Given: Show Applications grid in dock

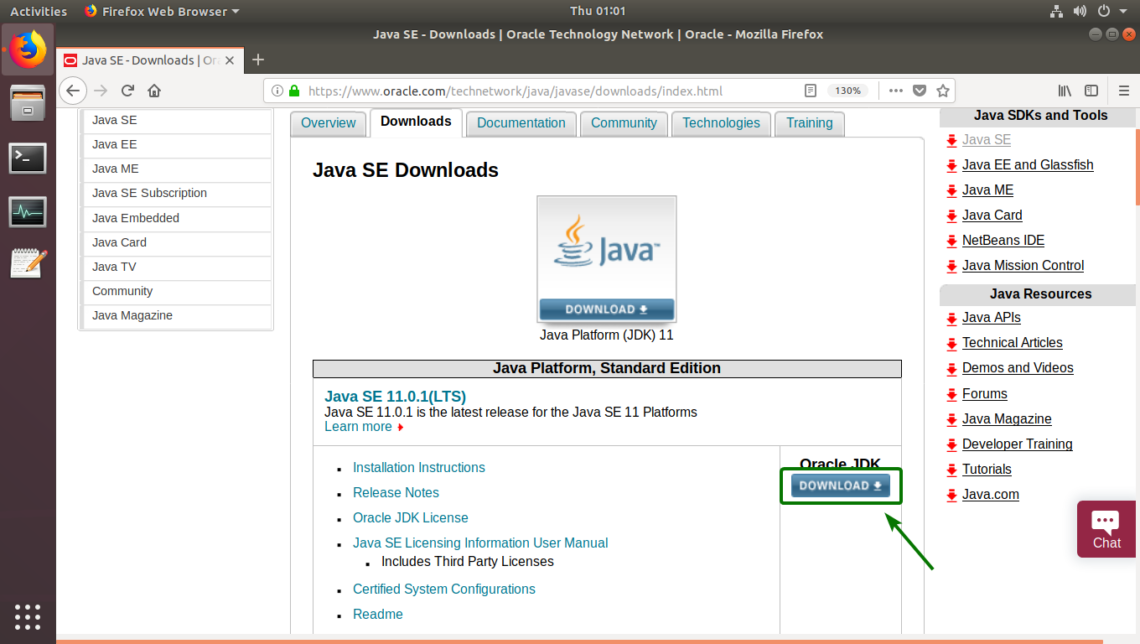Looking at the screenshot, I should [28, 616].
